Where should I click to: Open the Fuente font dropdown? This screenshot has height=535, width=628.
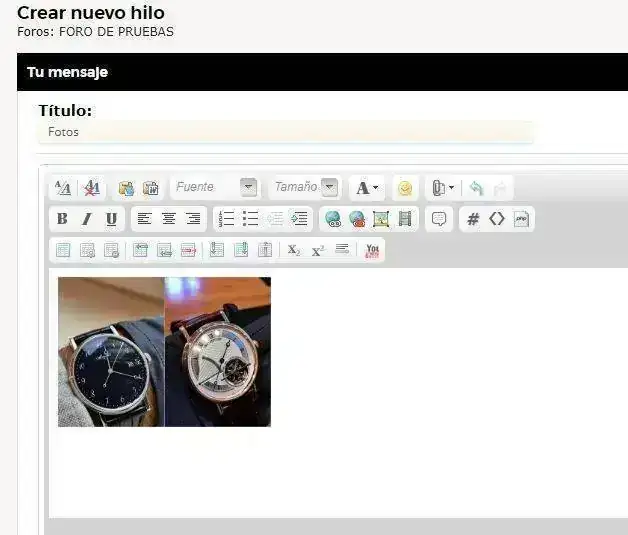click(x=249, y=187)
